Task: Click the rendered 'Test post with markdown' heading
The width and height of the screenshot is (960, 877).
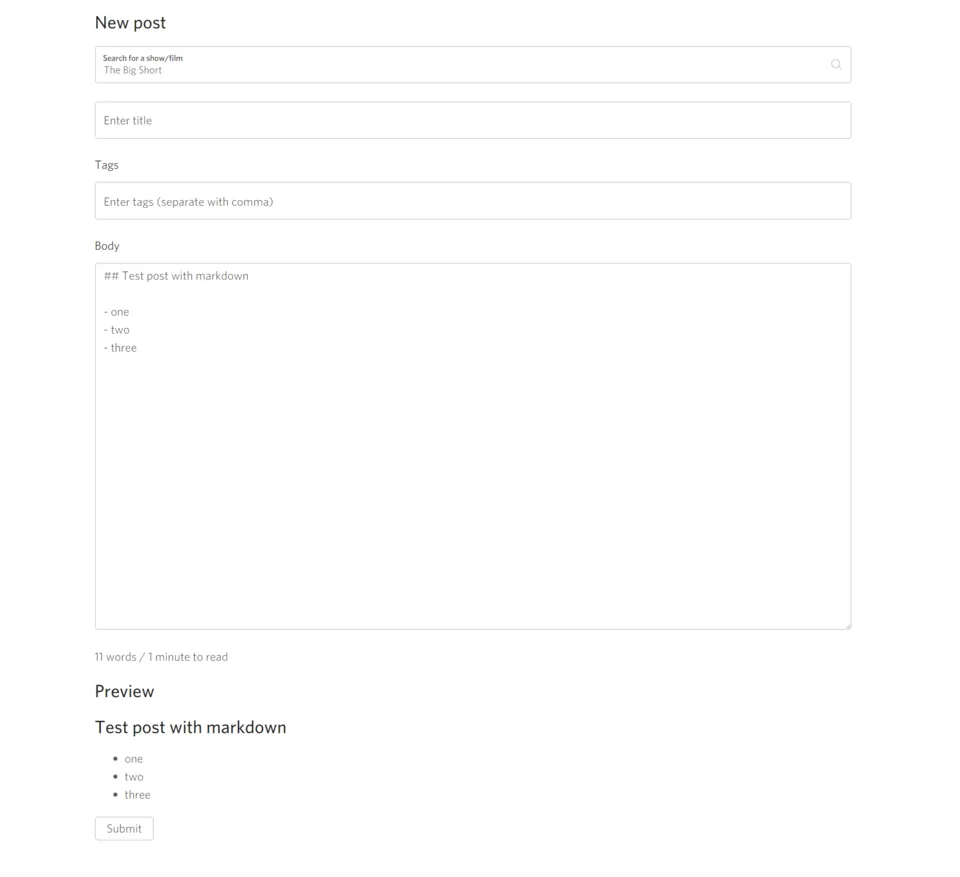Action: (x=190, y=728)
